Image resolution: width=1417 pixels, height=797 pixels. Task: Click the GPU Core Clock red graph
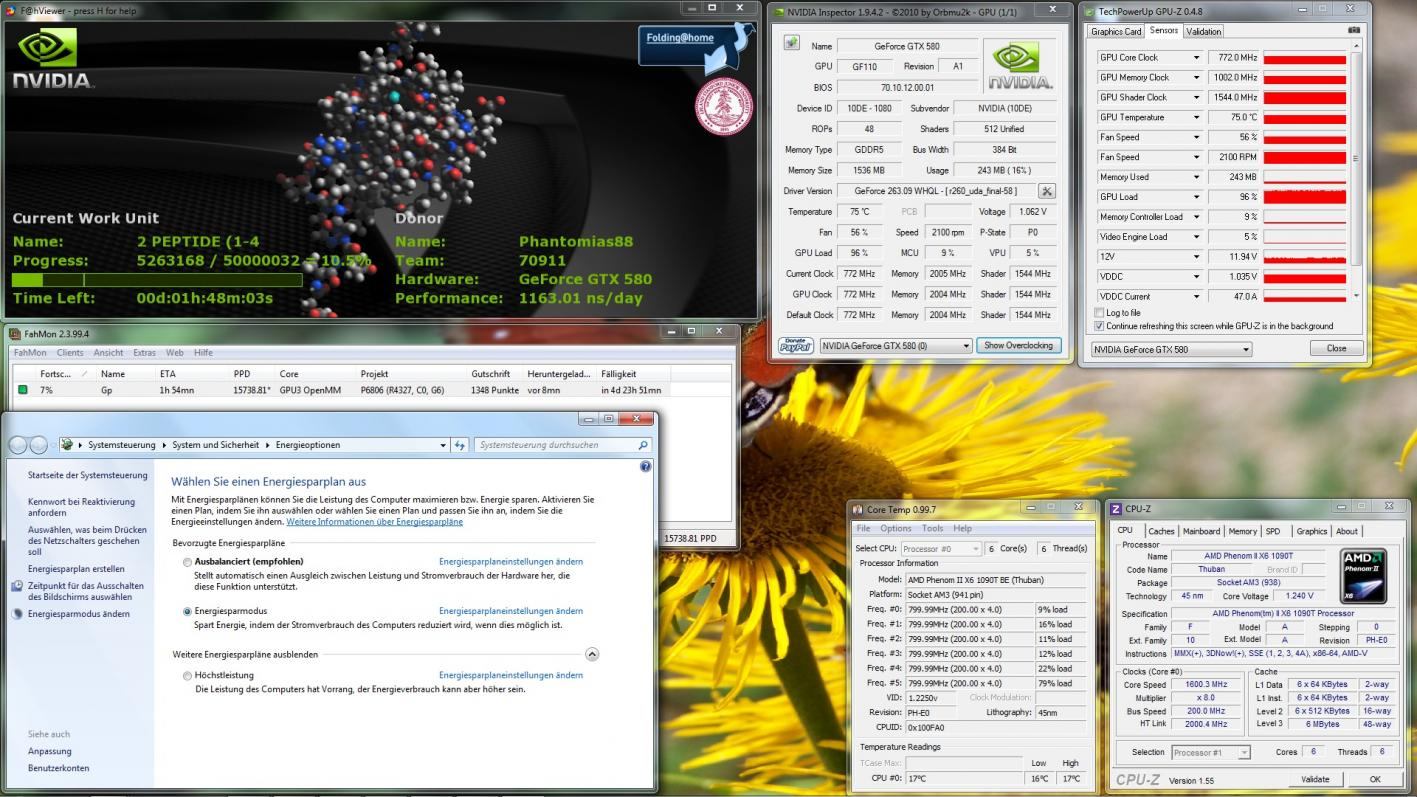1304,57
